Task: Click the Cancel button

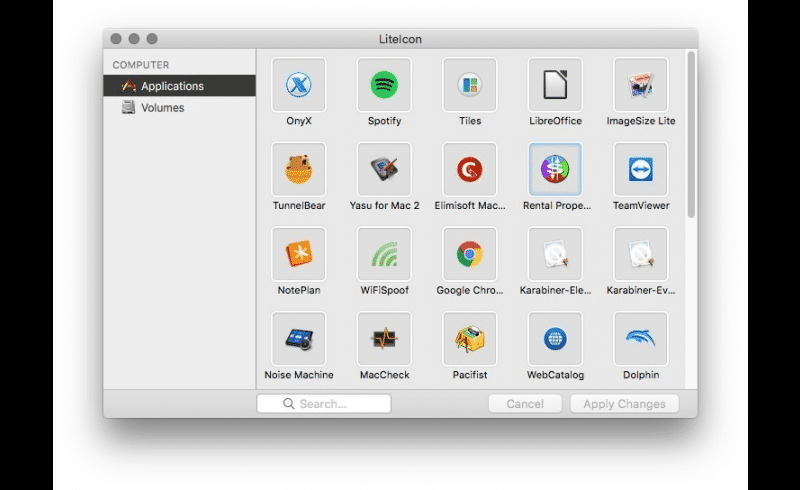Action: click(525, 404)
